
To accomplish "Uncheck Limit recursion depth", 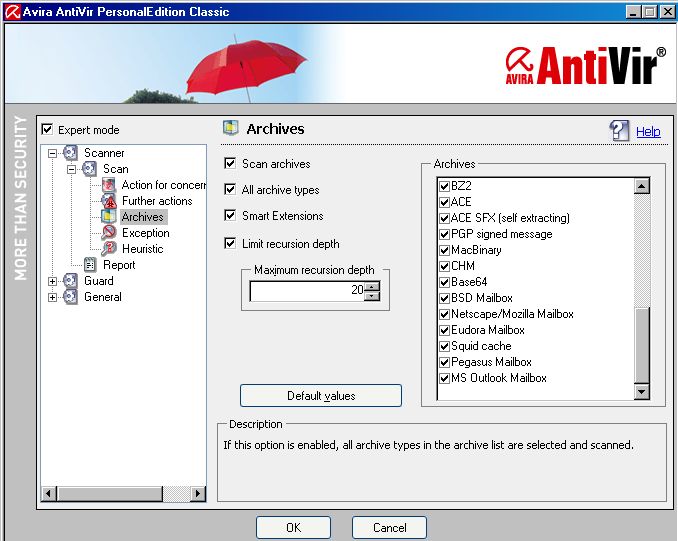I will tap(230, 243).
